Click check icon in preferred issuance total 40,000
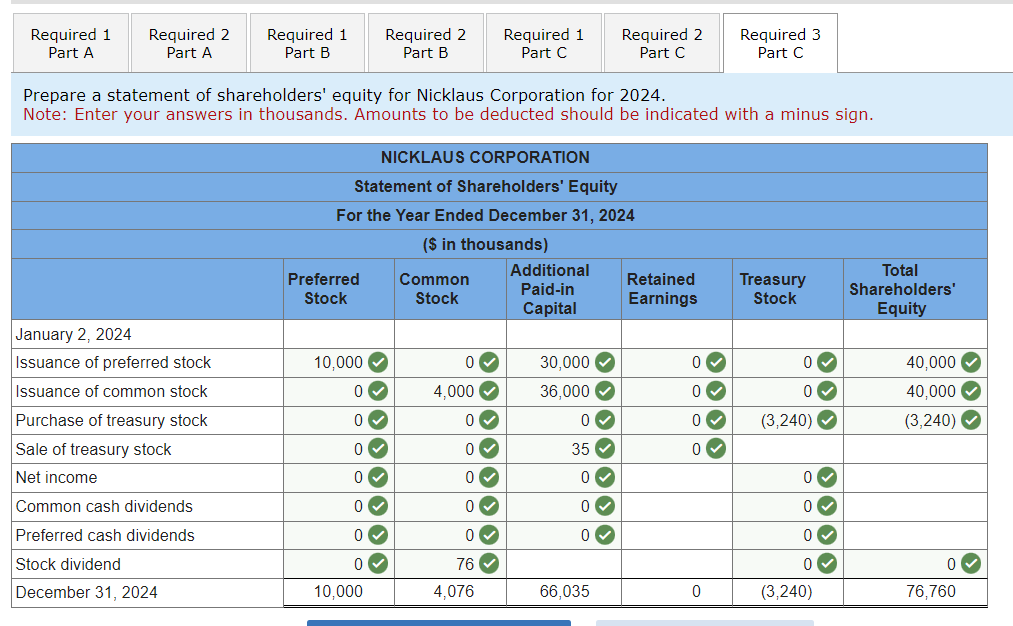 (971, 362)
